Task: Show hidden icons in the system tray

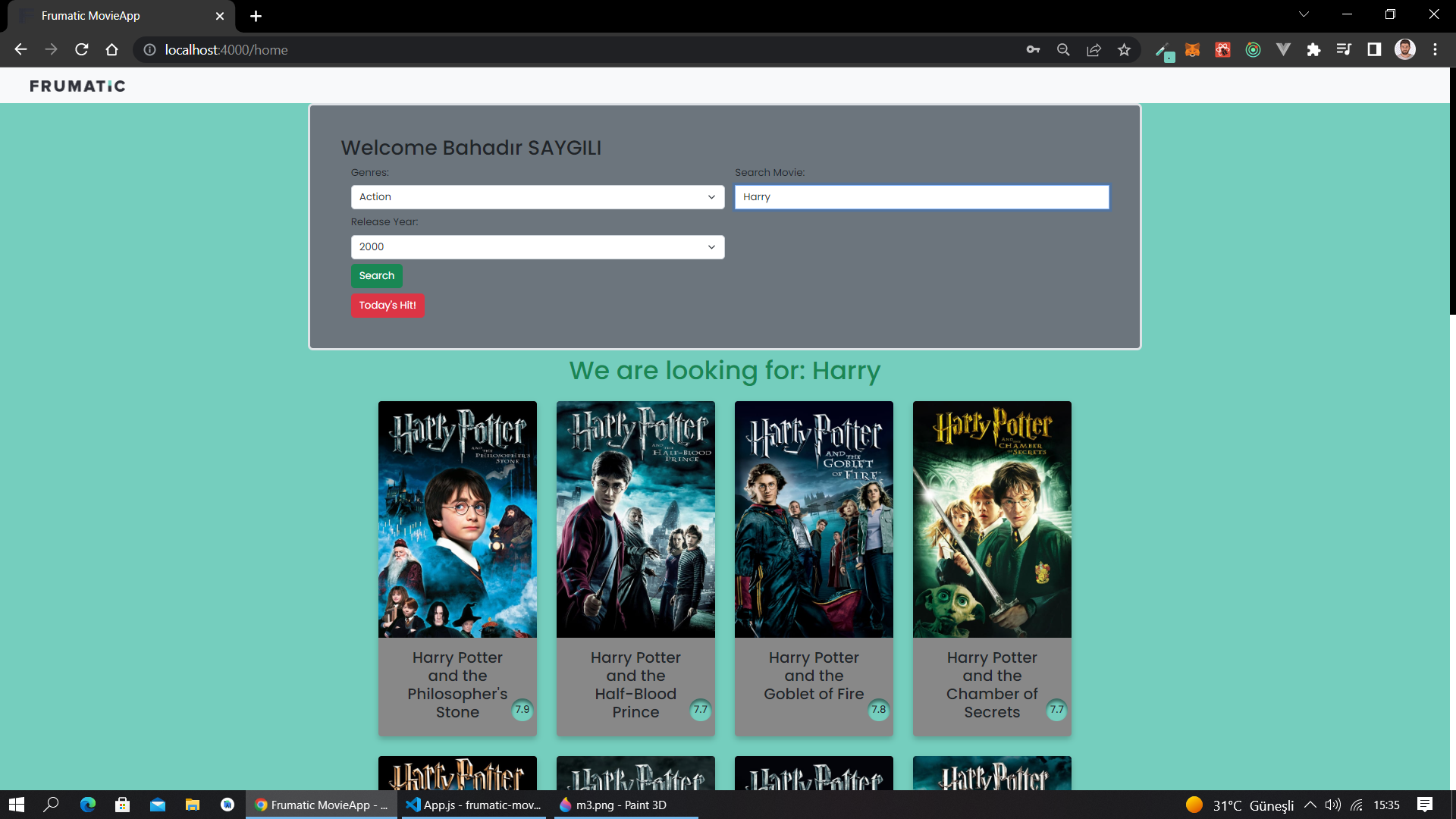Action: tap(1309, 805)
